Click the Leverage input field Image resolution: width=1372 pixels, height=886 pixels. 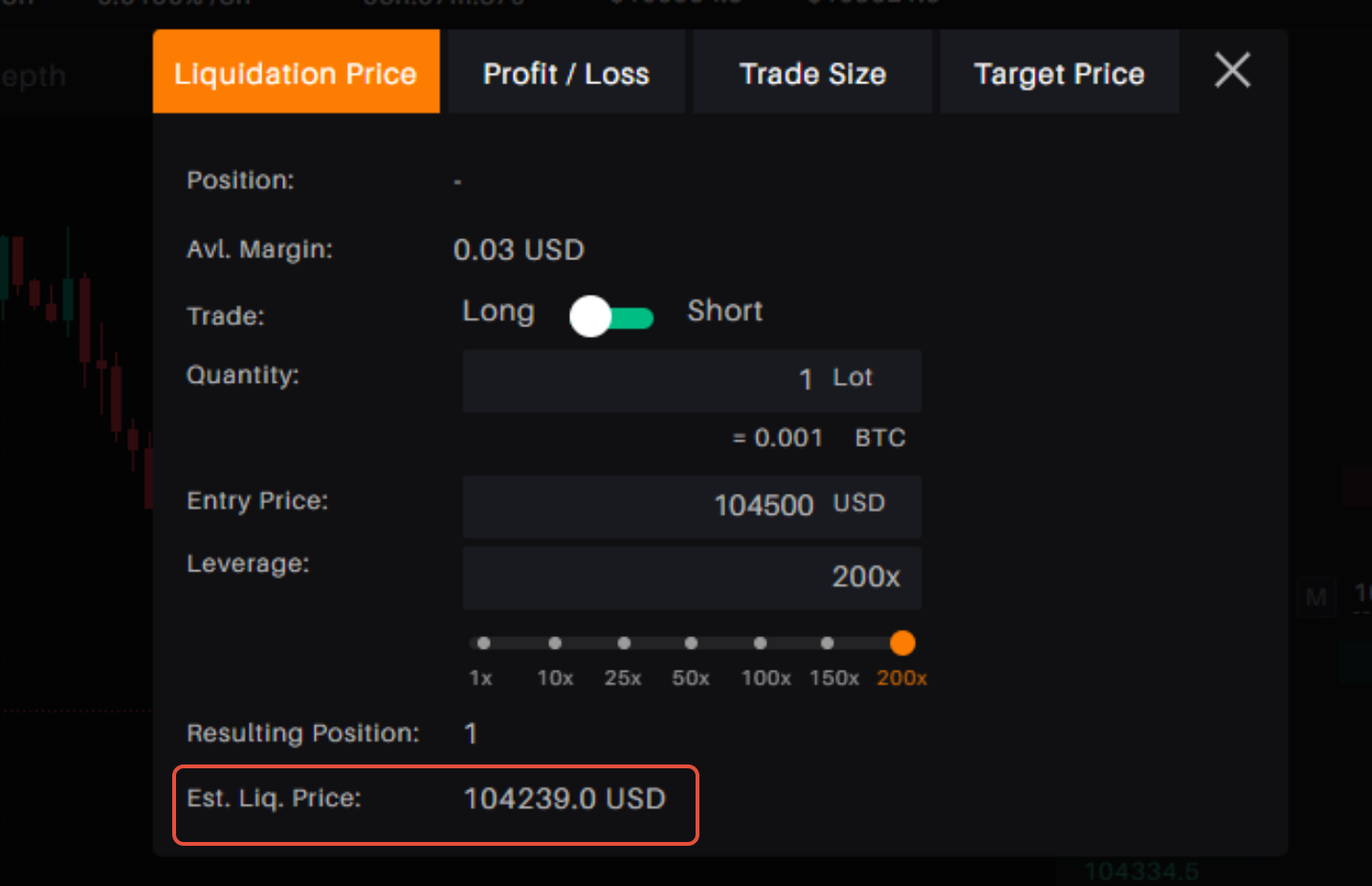(691, 577)
